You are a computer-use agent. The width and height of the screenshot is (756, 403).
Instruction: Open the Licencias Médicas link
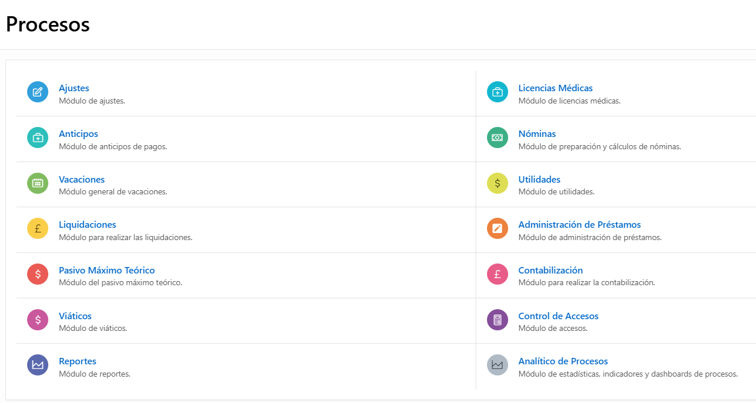555,88
